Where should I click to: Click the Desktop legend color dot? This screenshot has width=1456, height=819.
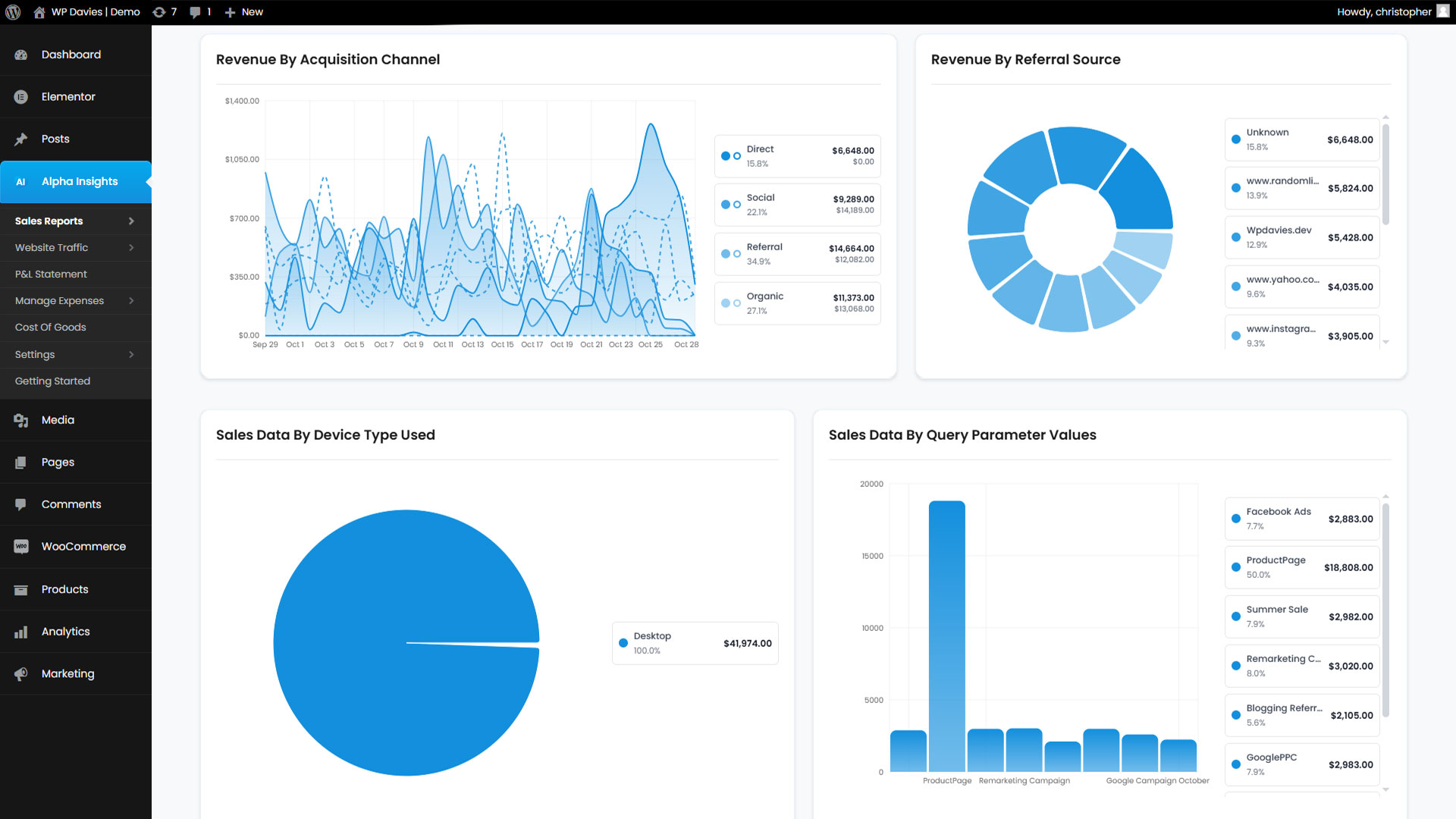(x=623, y=643)
